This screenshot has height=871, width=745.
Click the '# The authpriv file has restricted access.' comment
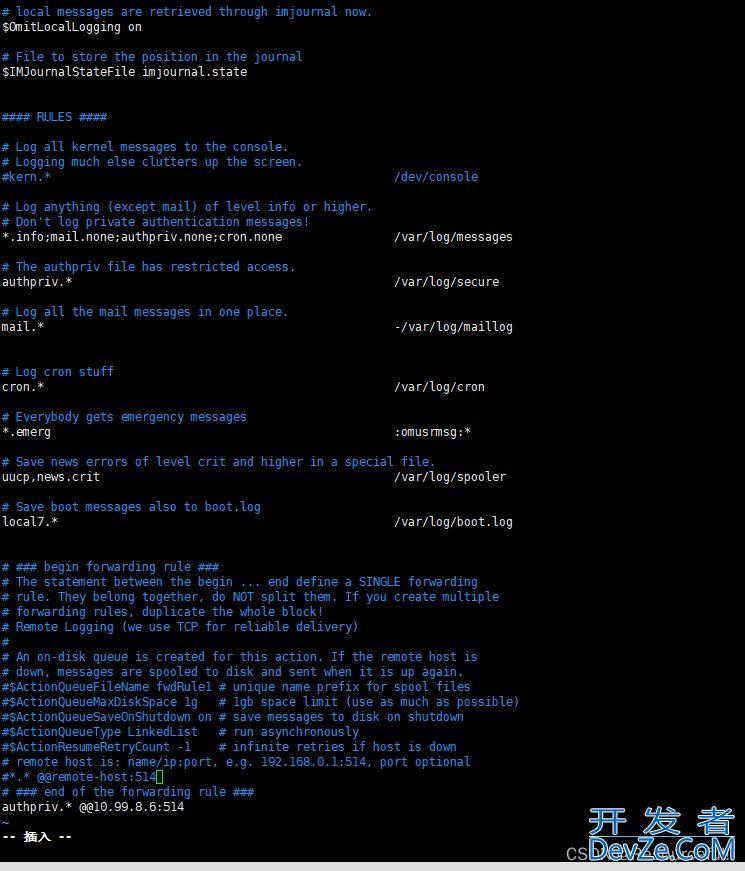(148, 267)
